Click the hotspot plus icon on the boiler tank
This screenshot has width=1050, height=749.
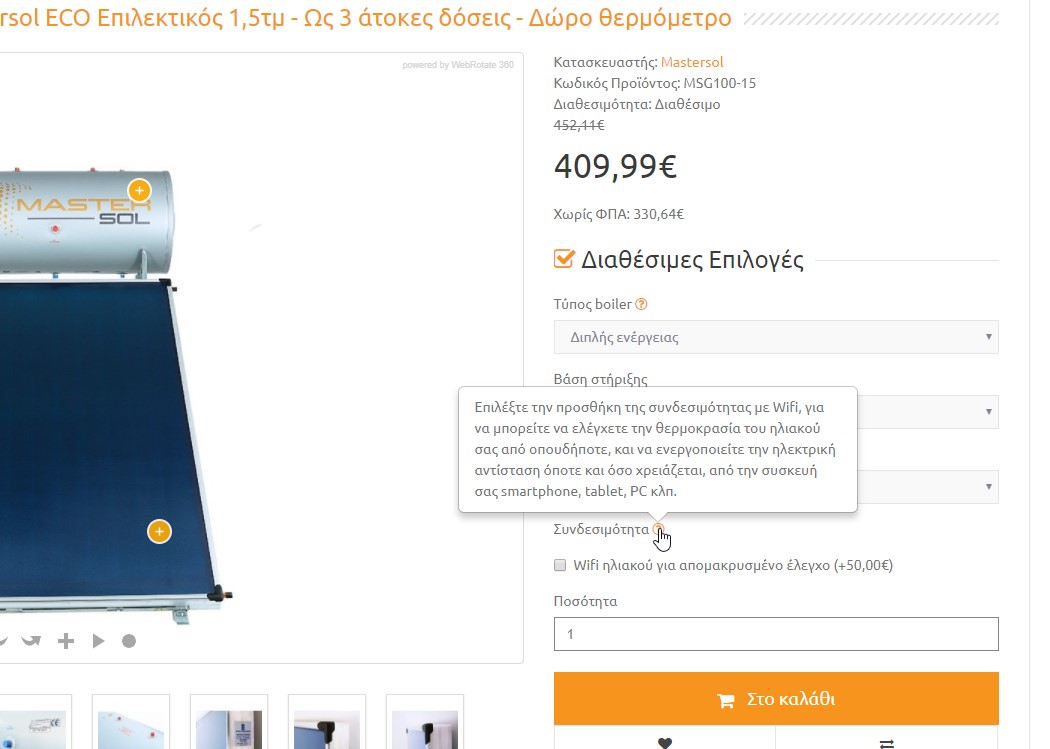pos(139,191)
